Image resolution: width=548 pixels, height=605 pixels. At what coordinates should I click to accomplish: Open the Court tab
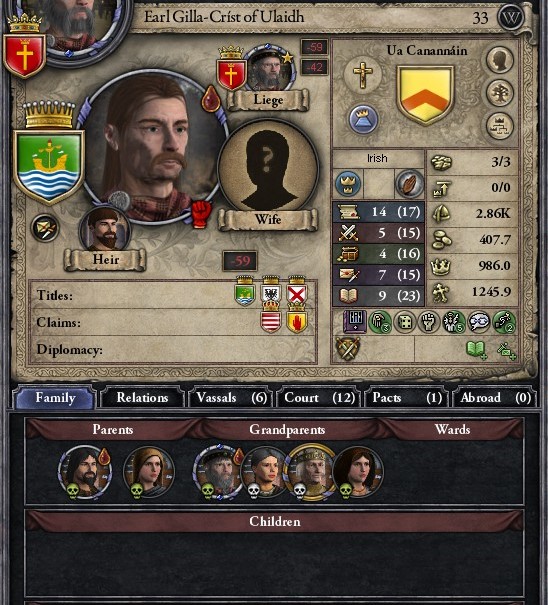320,397
